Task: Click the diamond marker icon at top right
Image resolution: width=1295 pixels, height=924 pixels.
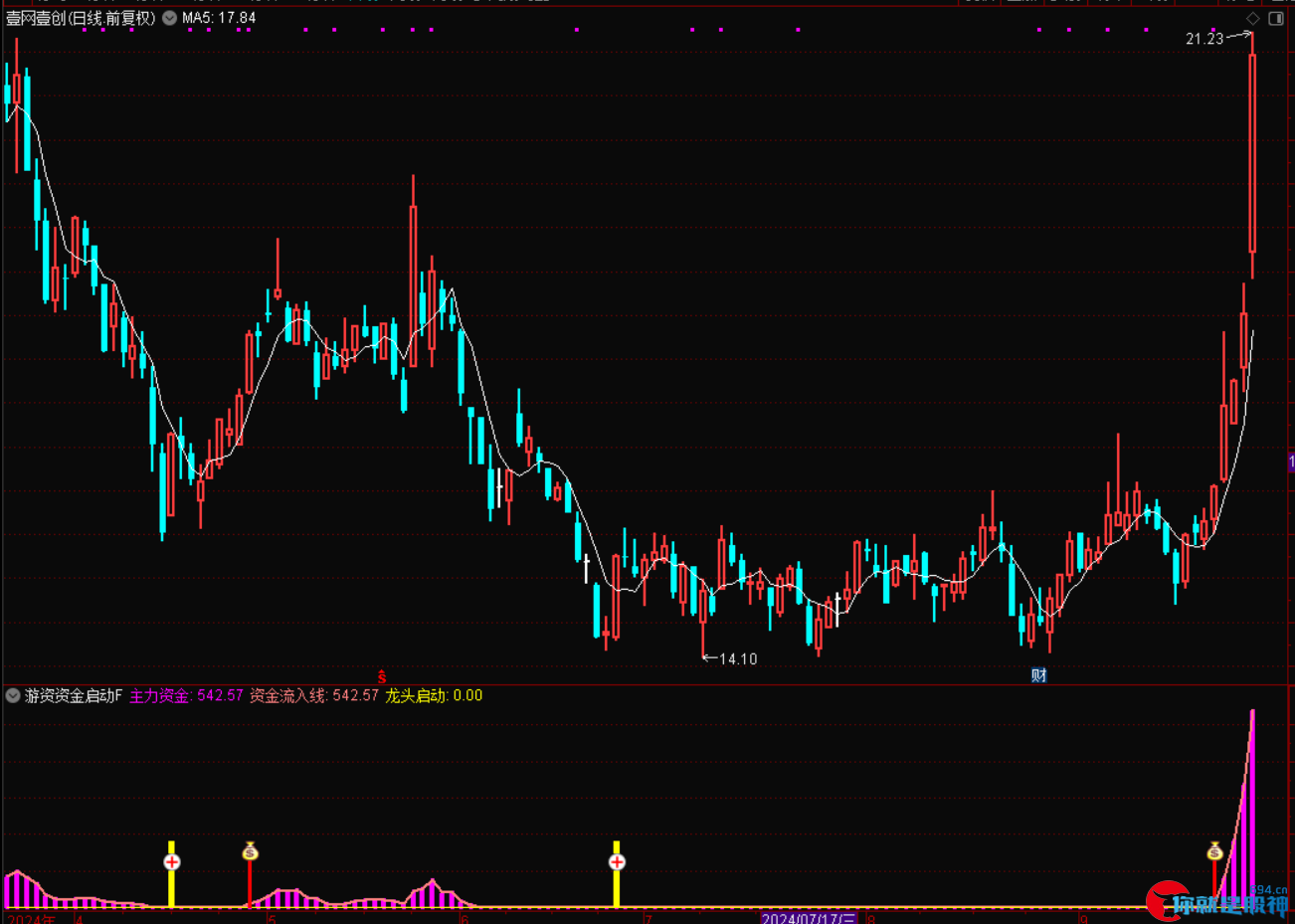Action: tap(1253, 18)
